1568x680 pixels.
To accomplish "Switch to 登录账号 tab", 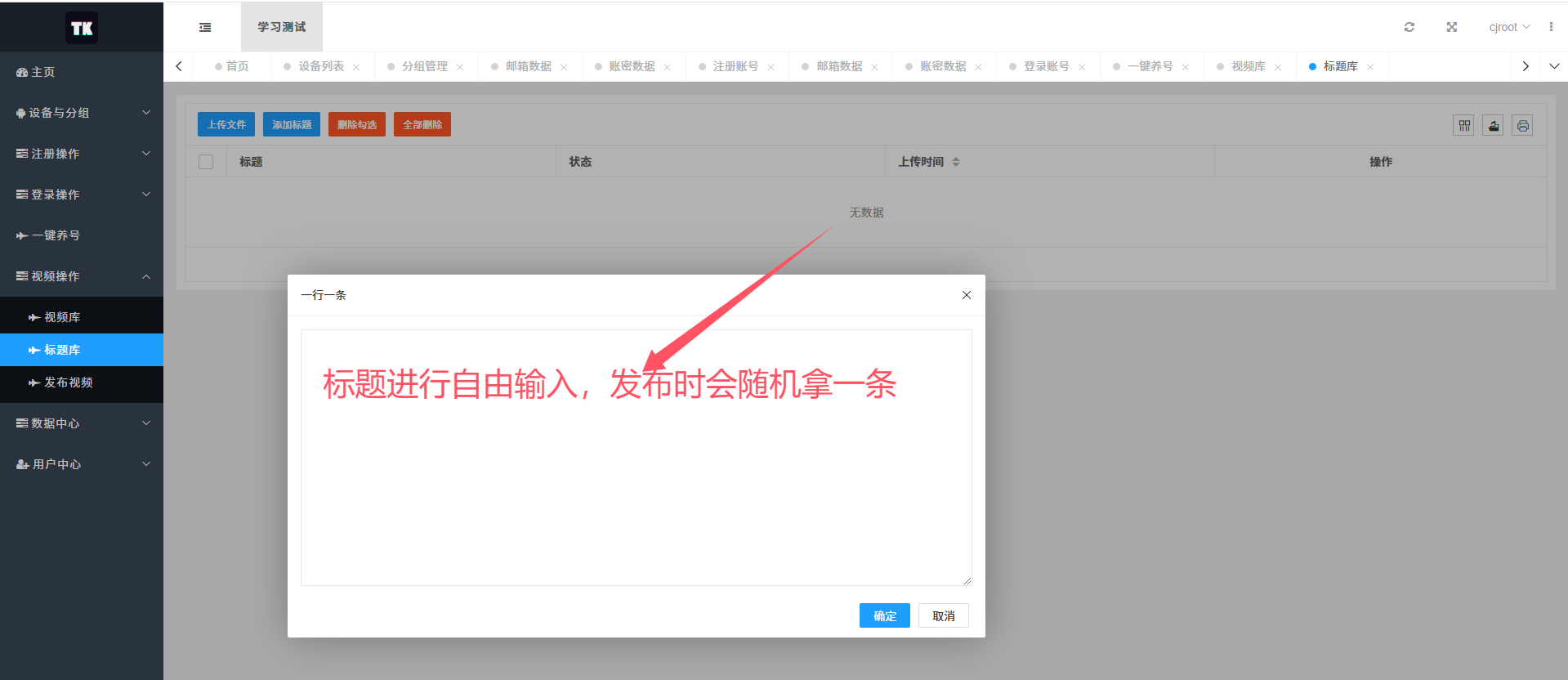I will tap(1046, 66).
